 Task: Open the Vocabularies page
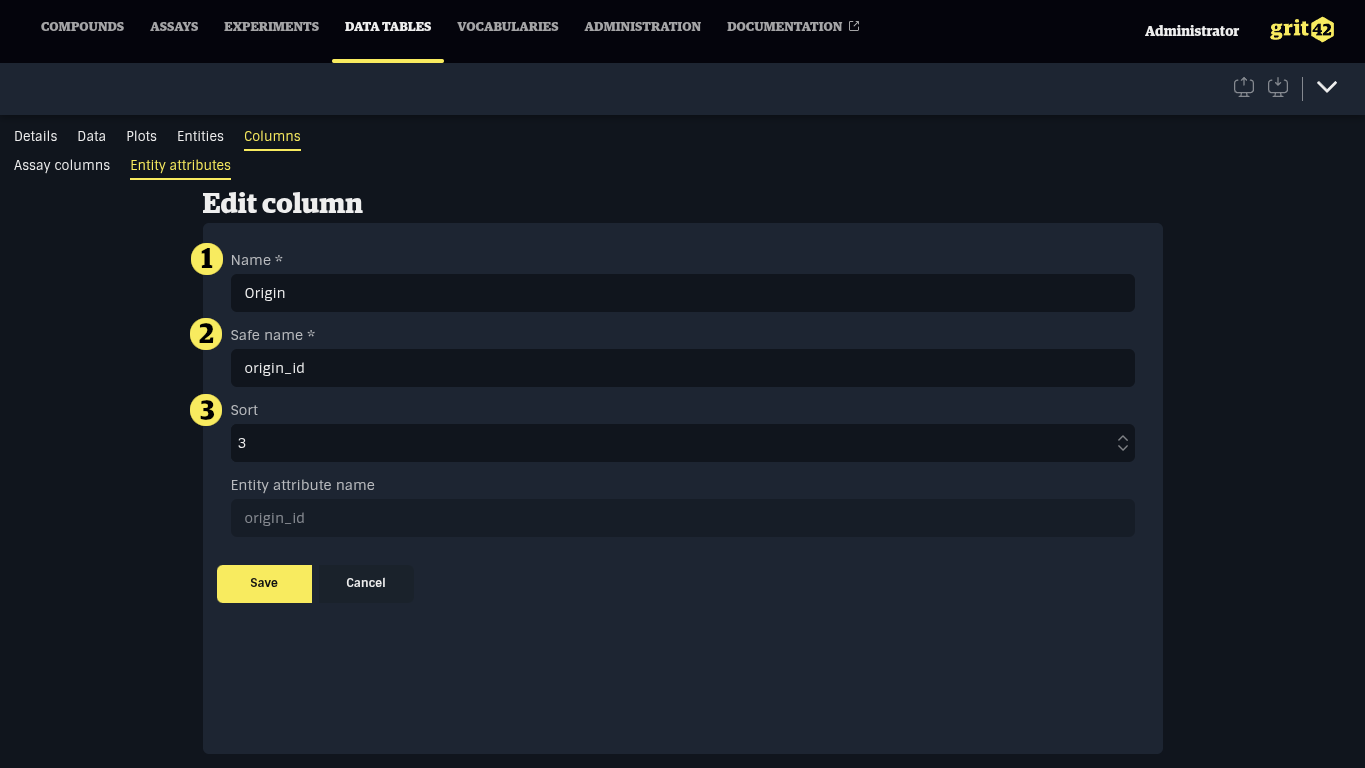pyautogui.click(x=507, y=27)
